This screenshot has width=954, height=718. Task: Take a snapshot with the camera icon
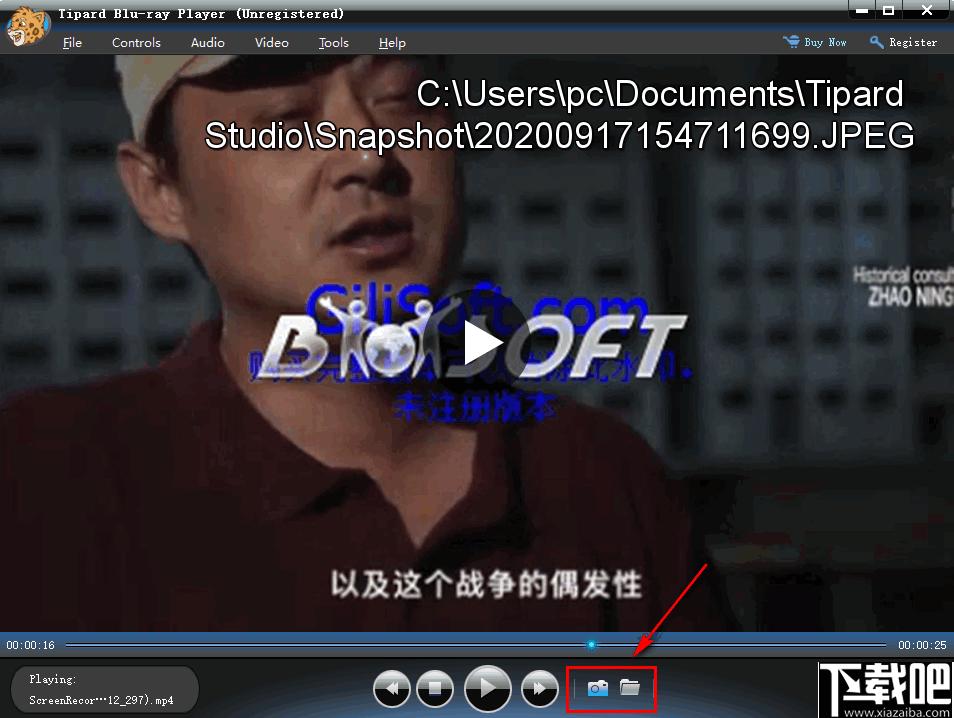(597, 688)
